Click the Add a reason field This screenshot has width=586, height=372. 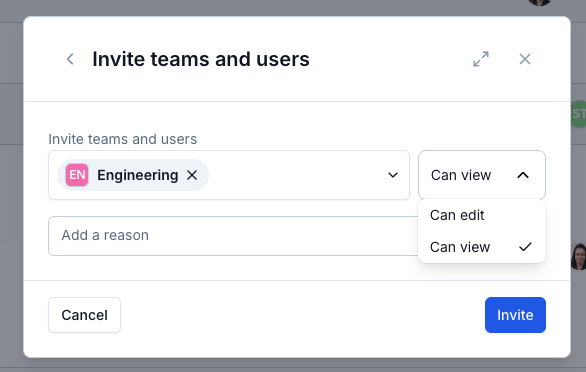pyautogui.click(x=233, y=236)
